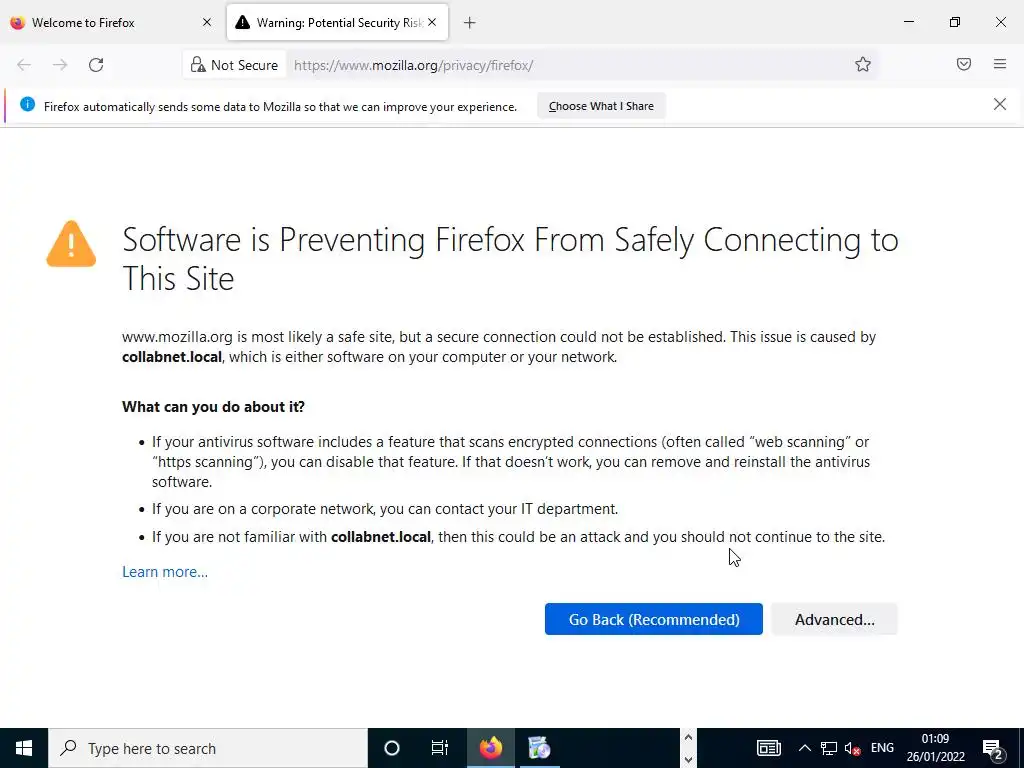
Task: Open the Windows Start menu
Action: pos(24,748)
